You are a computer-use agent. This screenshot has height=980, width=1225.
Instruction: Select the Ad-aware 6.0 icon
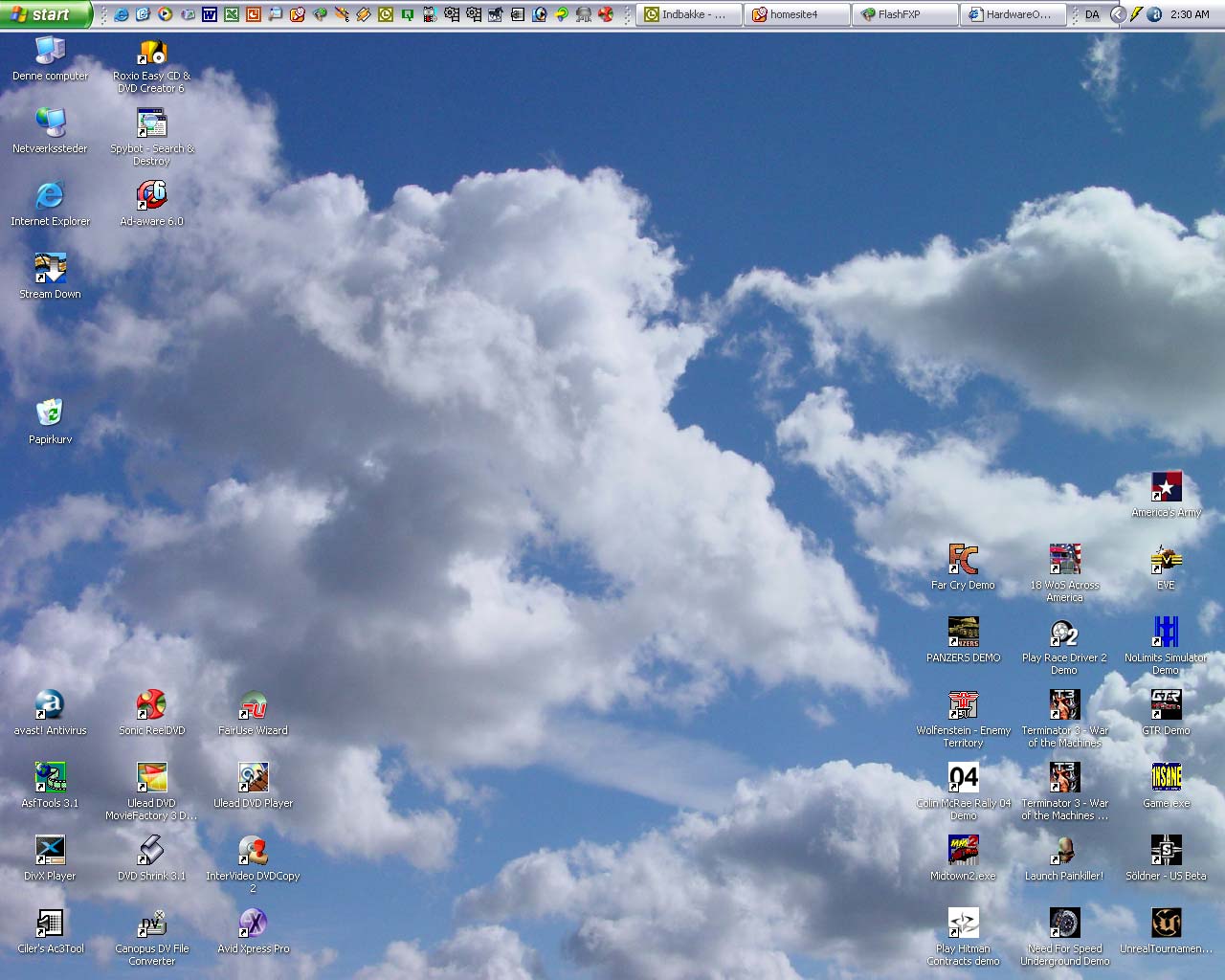point(151,205)
